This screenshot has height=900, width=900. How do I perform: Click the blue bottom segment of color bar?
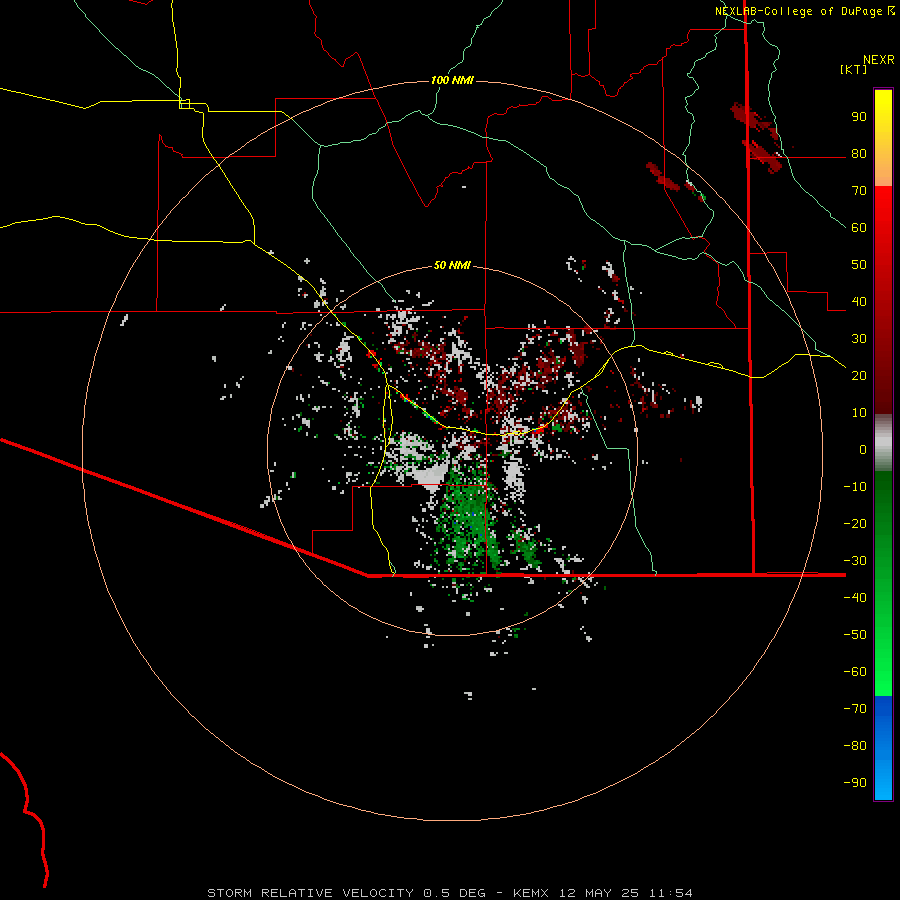click(x=883, y=748)
